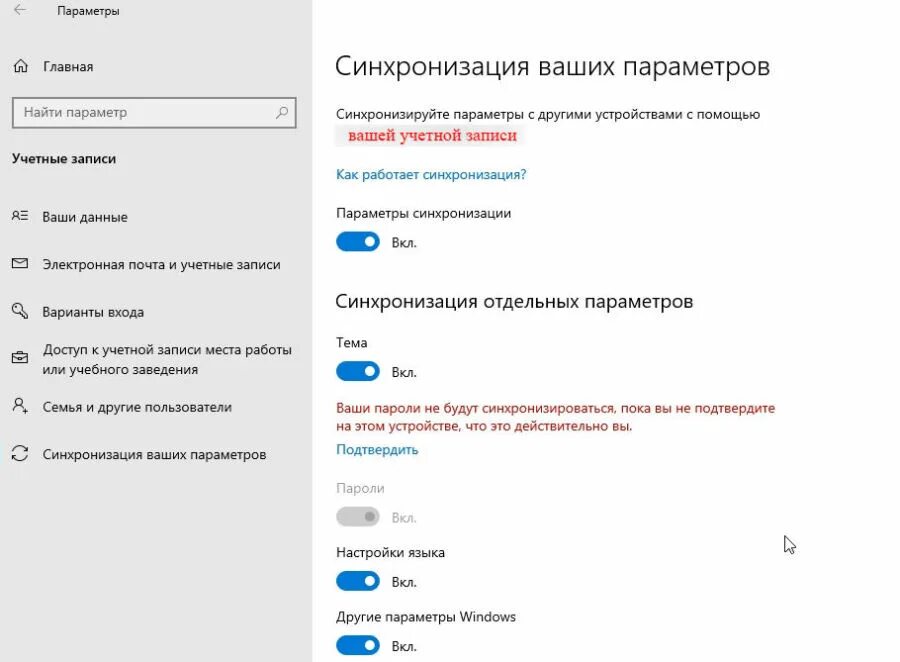
Task: Click the Подтвердить link
Action: [x=377, y=450]
